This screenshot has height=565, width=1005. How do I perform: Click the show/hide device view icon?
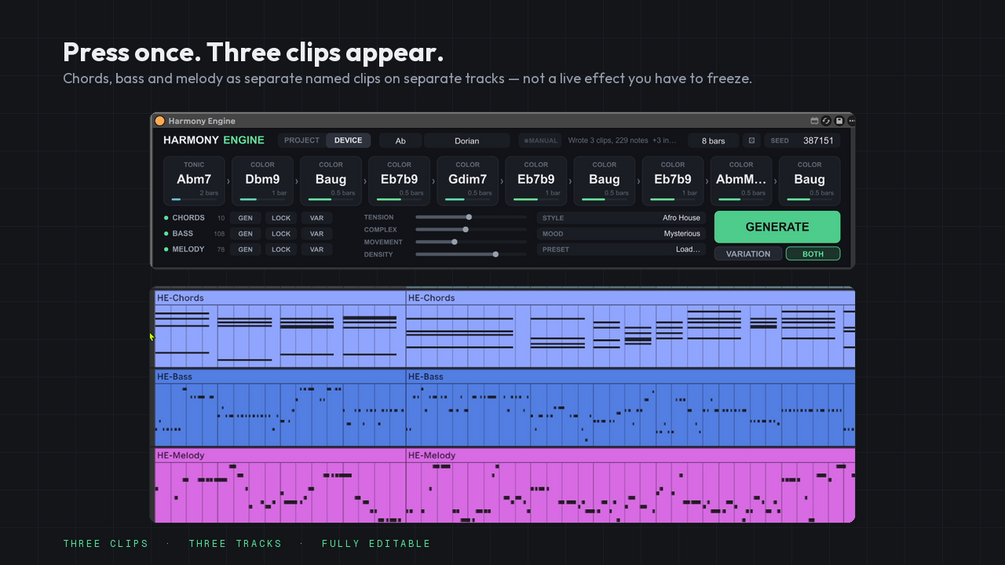(x=814, y=120)
